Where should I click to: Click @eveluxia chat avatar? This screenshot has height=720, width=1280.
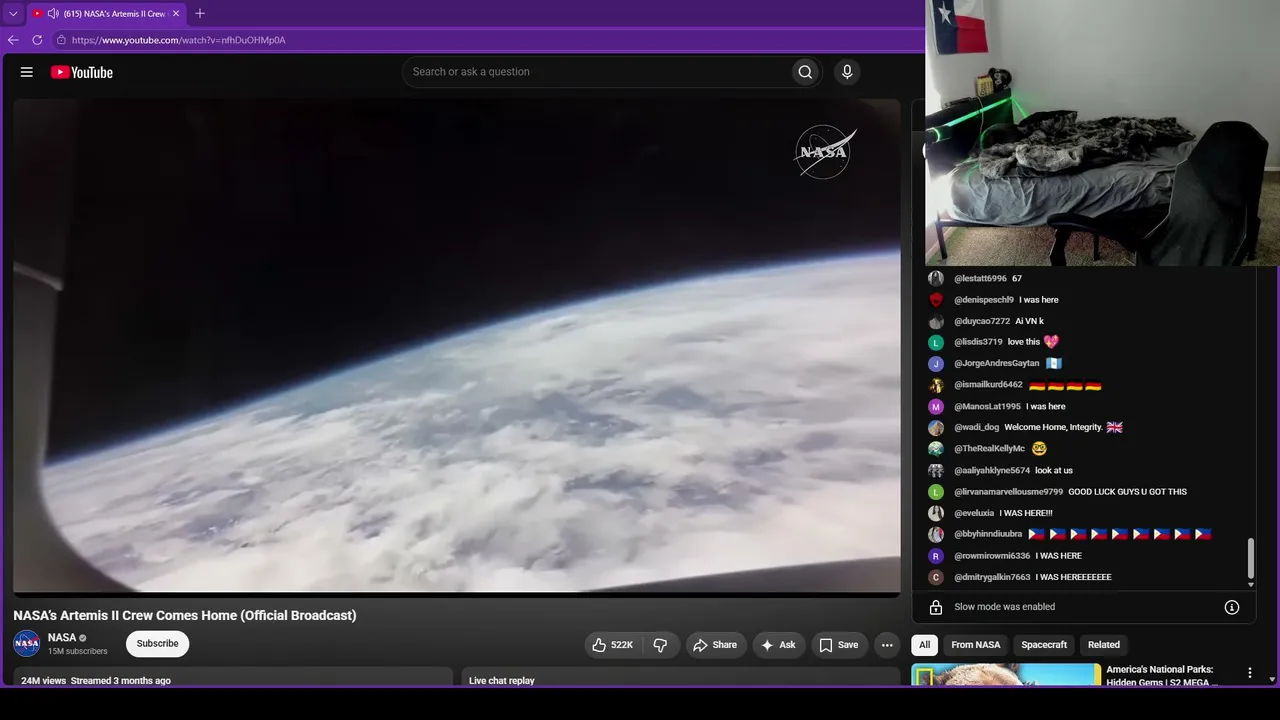click(936, 513)
